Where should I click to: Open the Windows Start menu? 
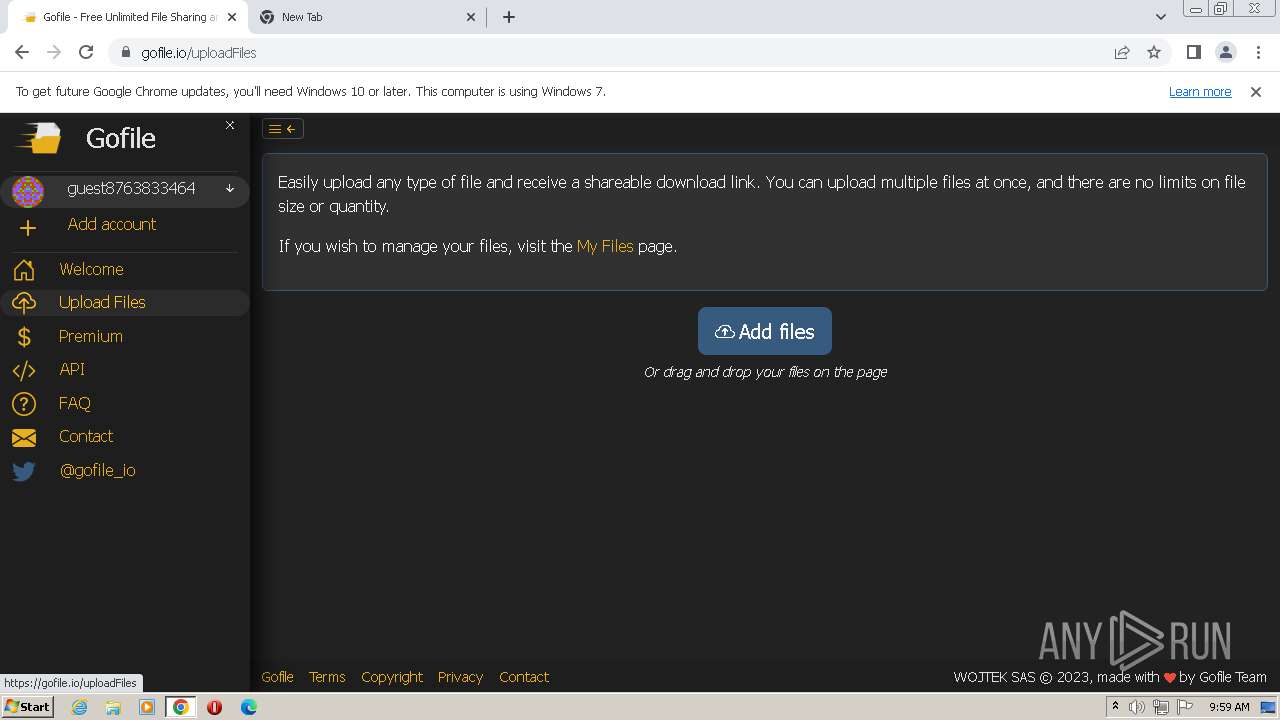28,707
